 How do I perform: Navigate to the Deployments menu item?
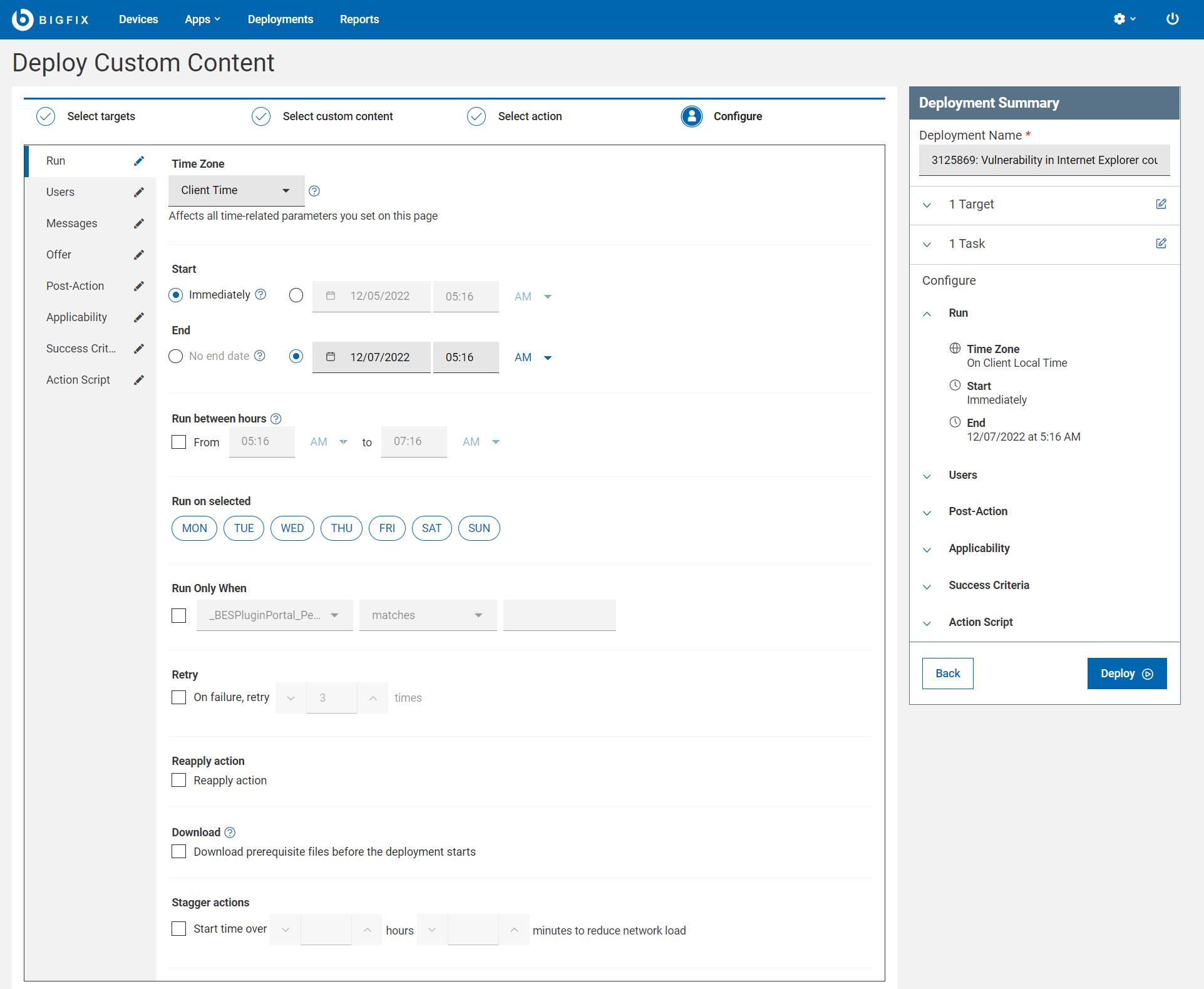pyautogui.click(x=280, y=19)
